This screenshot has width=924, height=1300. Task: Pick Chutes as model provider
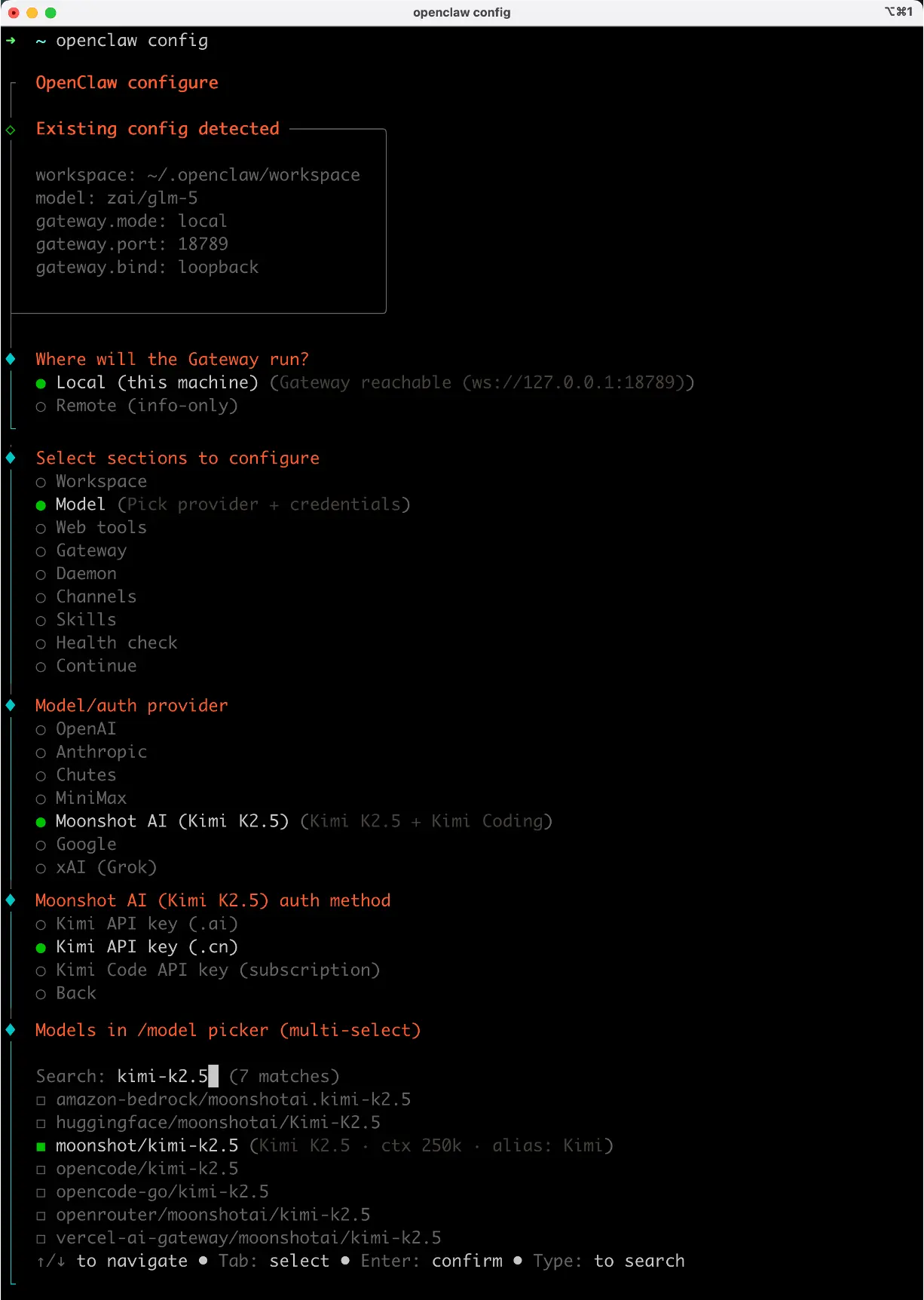coord(76,775)
